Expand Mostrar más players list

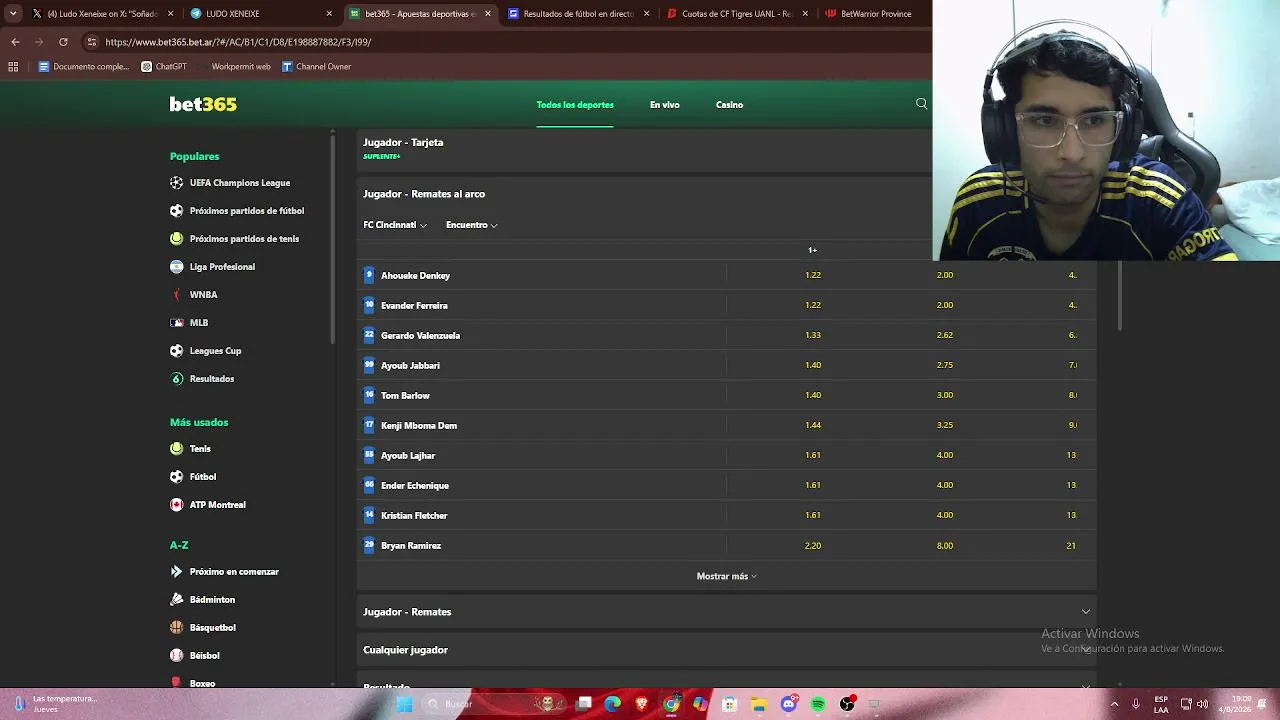coord(727,576)
